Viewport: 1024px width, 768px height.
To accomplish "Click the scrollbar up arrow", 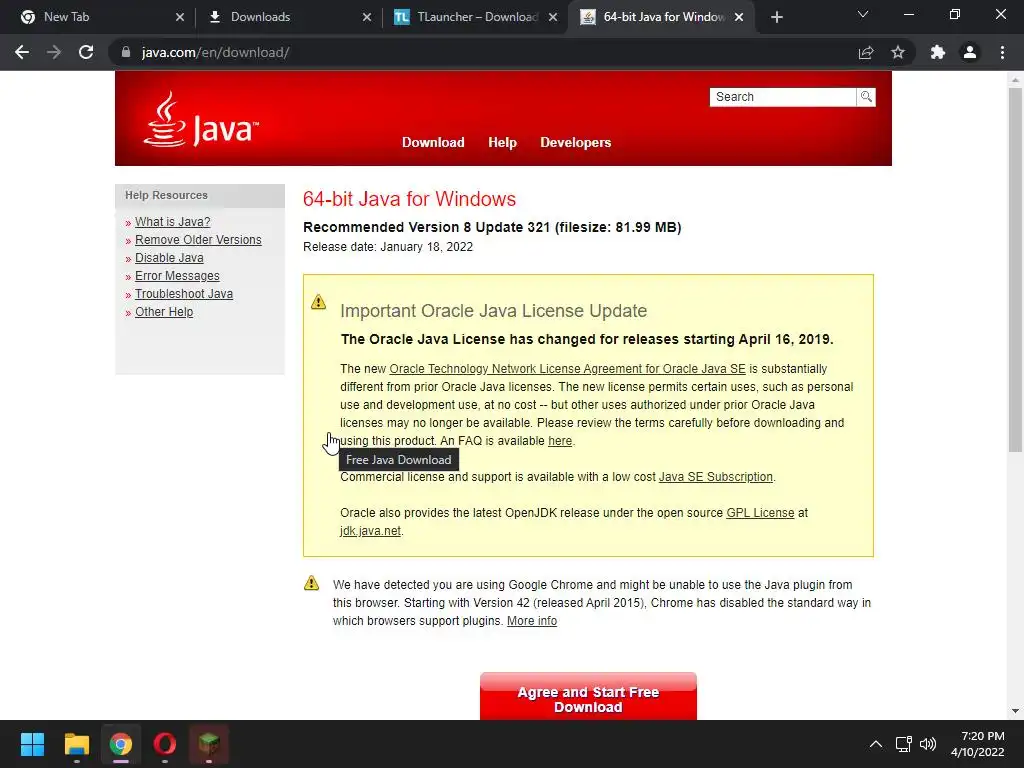I will (1015, 80).
